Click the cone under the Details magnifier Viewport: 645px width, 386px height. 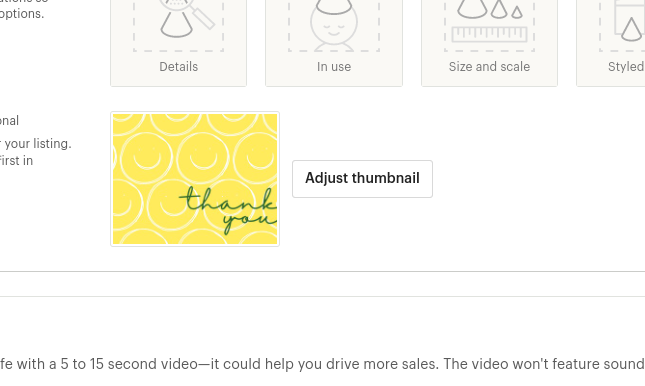[x=176, y=24]
